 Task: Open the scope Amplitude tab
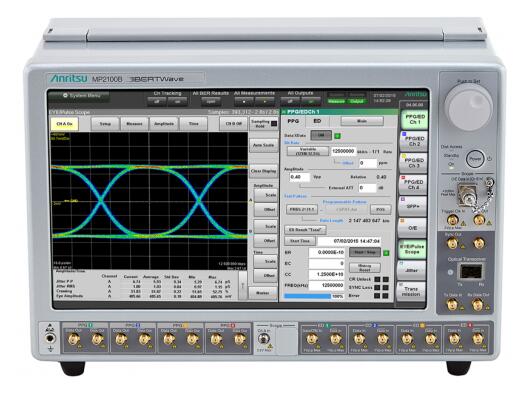coord(164,124)
